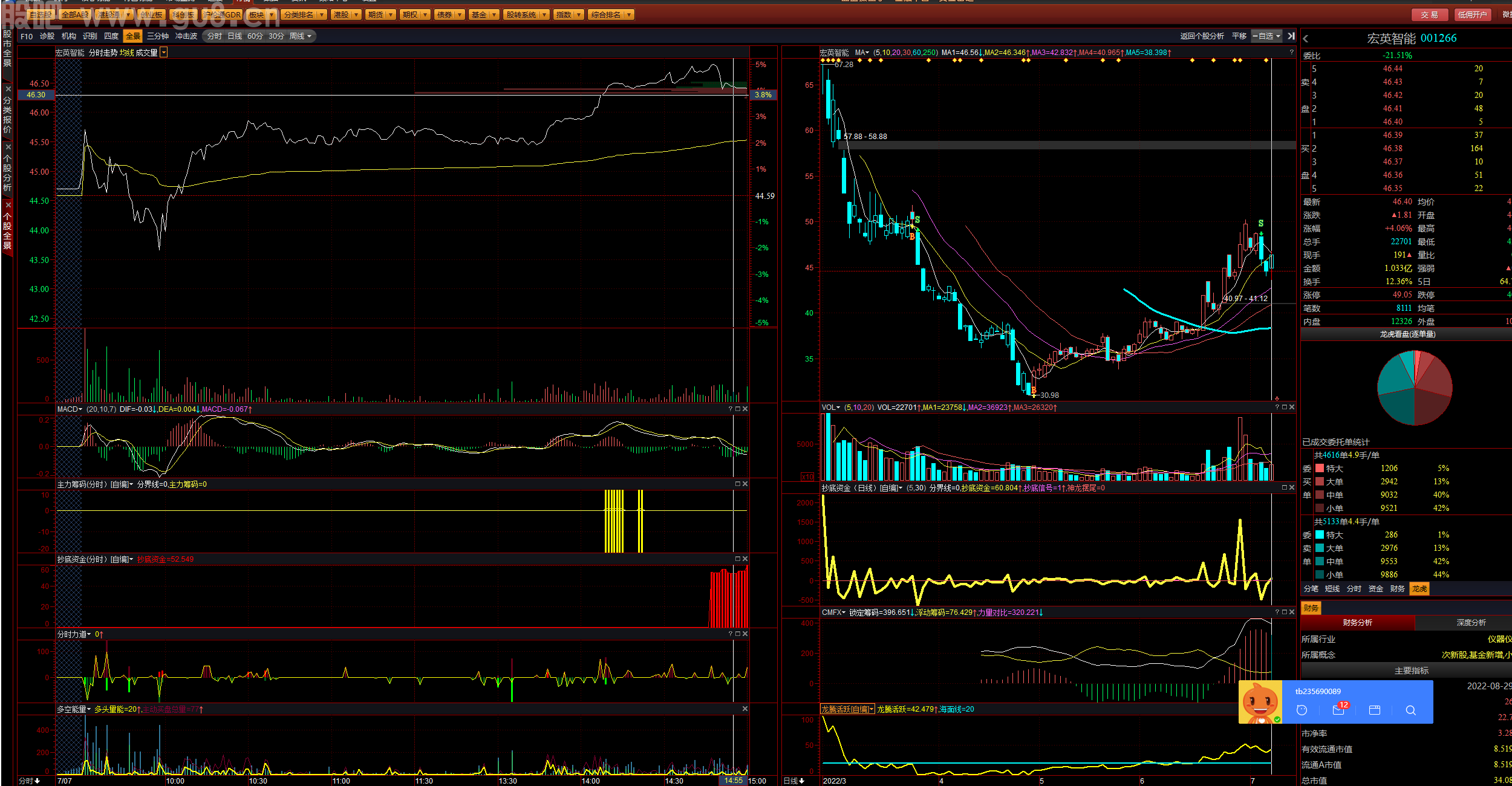This screenshot has width=1512, height=786.
Task: Open help for the daily K-line chart
Action: point(1291,53)
